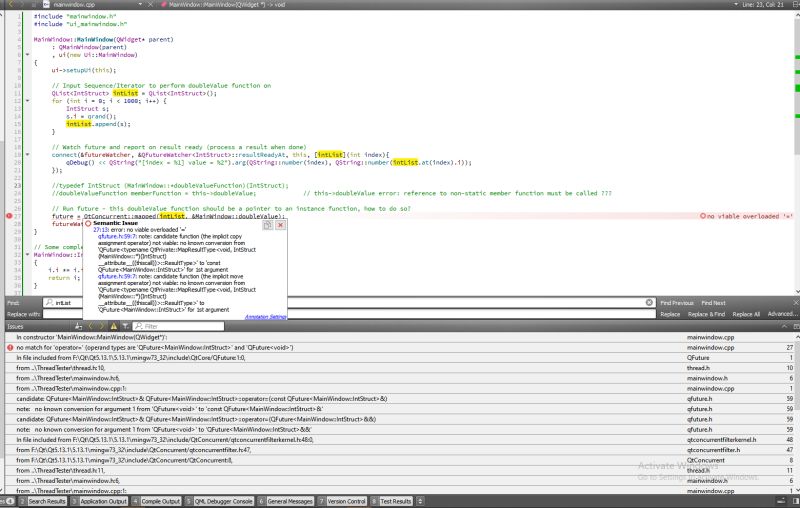Select the "no match for 'operator='" error row

399,347
